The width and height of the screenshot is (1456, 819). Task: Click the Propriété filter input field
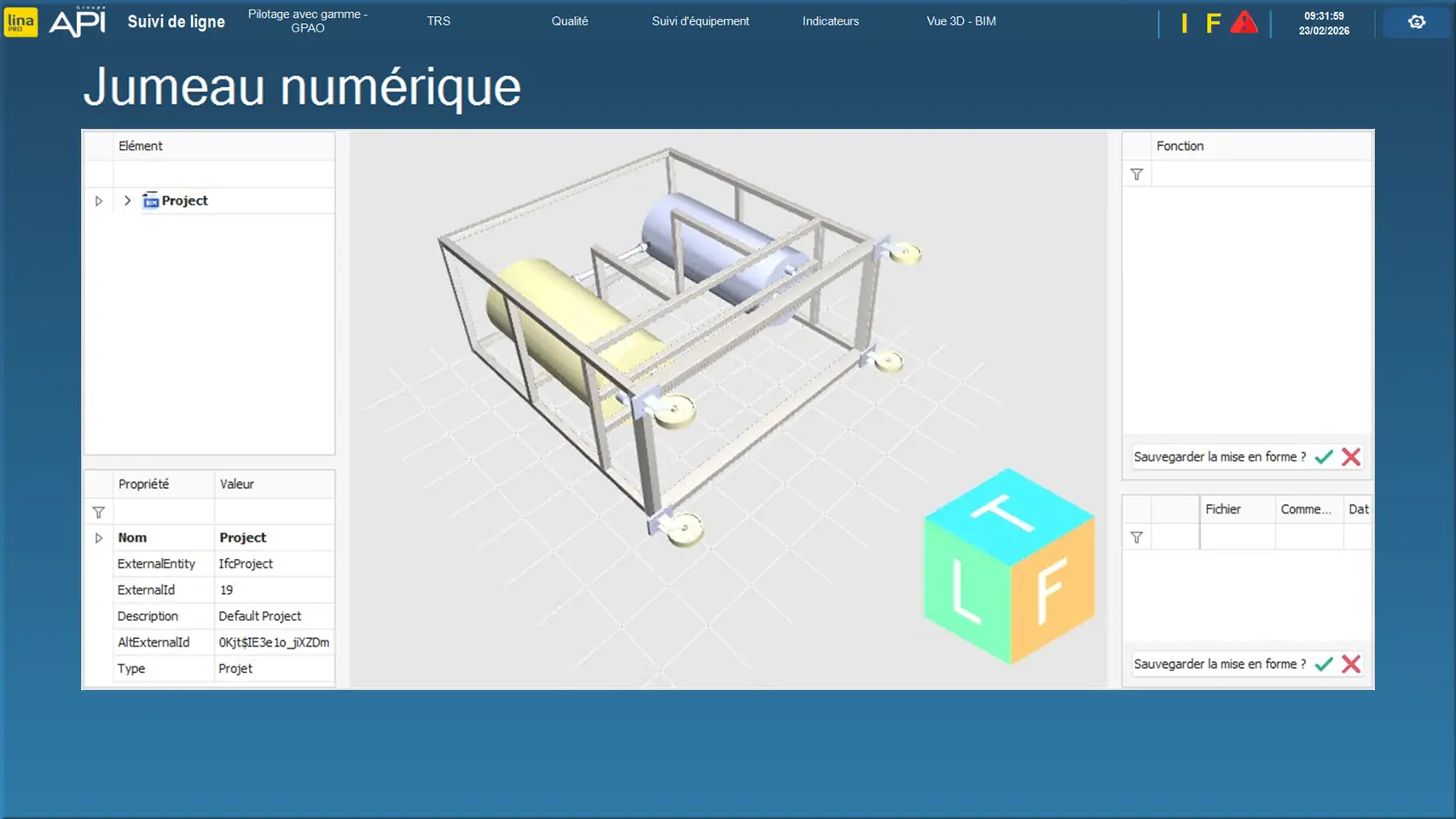(x=163, y=512)
